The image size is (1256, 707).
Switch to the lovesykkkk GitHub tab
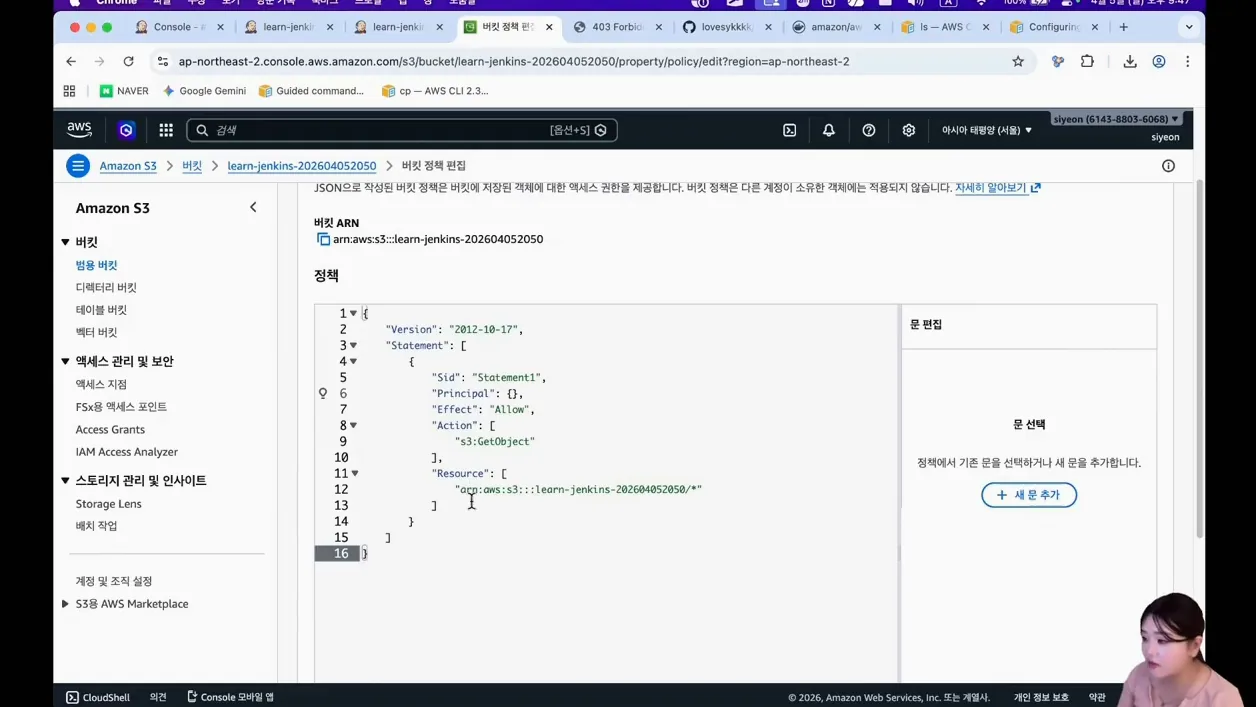[727, 27]
